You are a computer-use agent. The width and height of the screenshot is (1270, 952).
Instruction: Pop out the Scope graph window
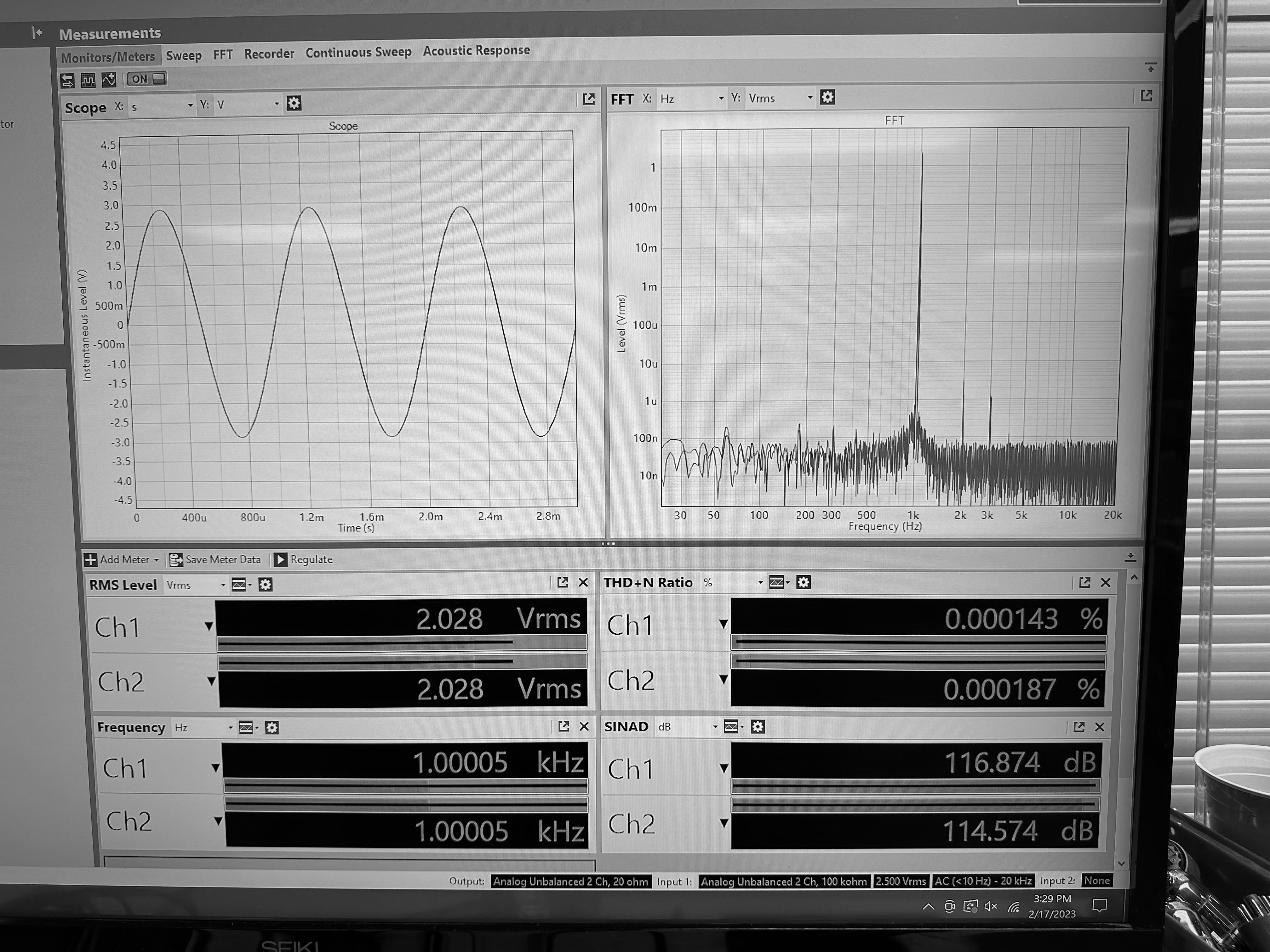tap(588, 99)
